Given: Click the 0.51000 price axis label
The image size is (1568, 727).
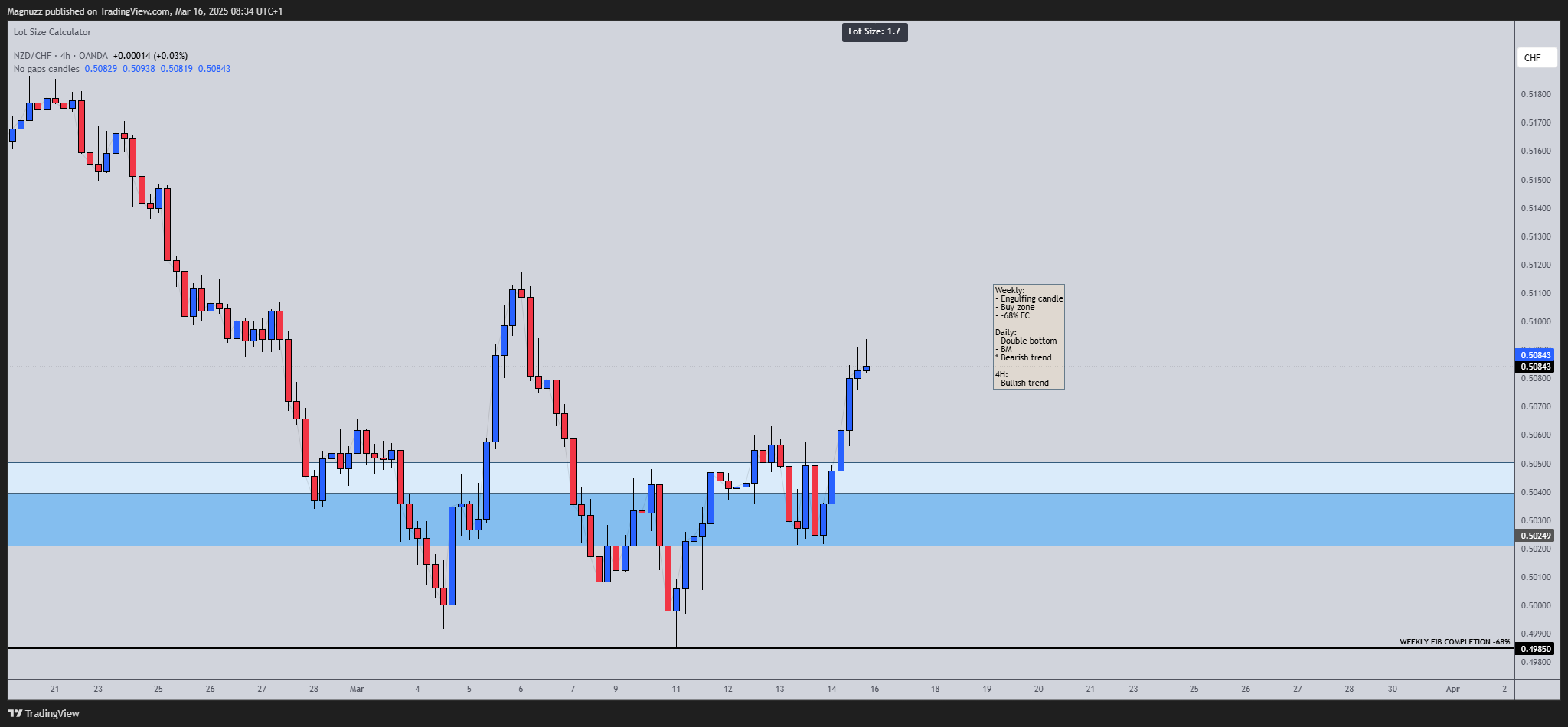Looking at the screenshot, I should point(1536,321).
